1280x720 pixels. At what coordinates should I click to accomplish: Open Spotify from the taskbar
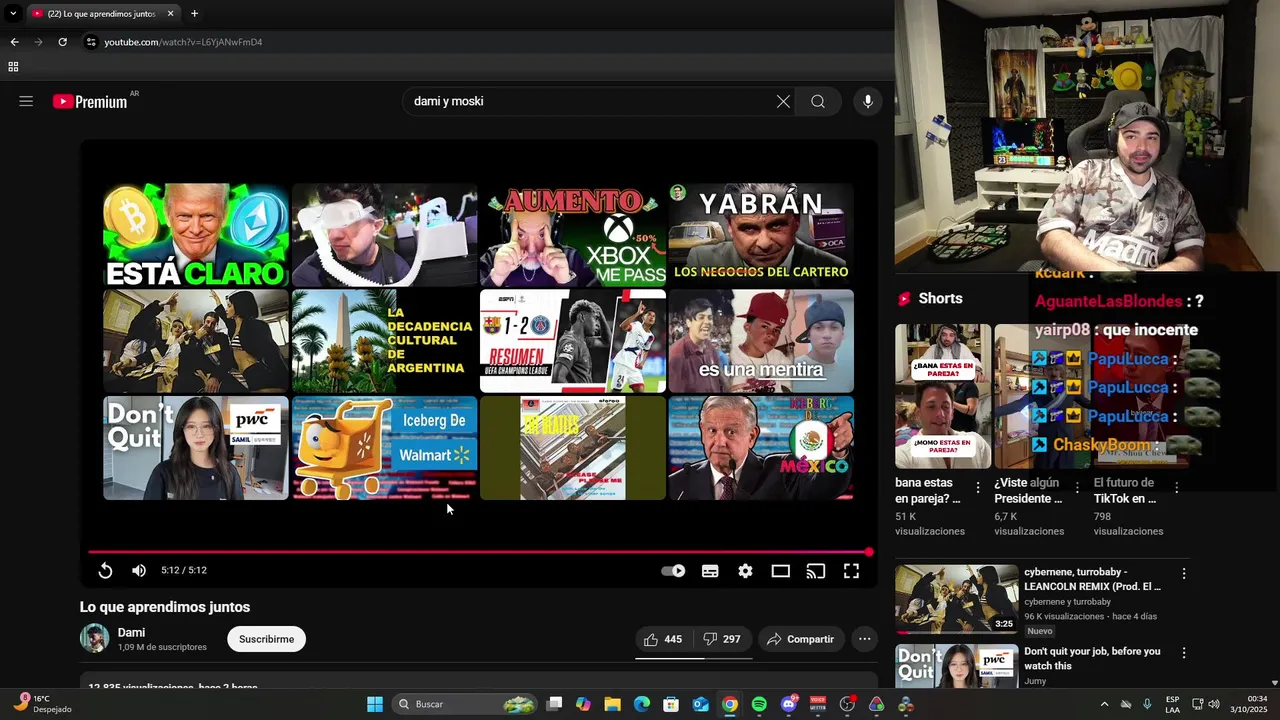758,704
